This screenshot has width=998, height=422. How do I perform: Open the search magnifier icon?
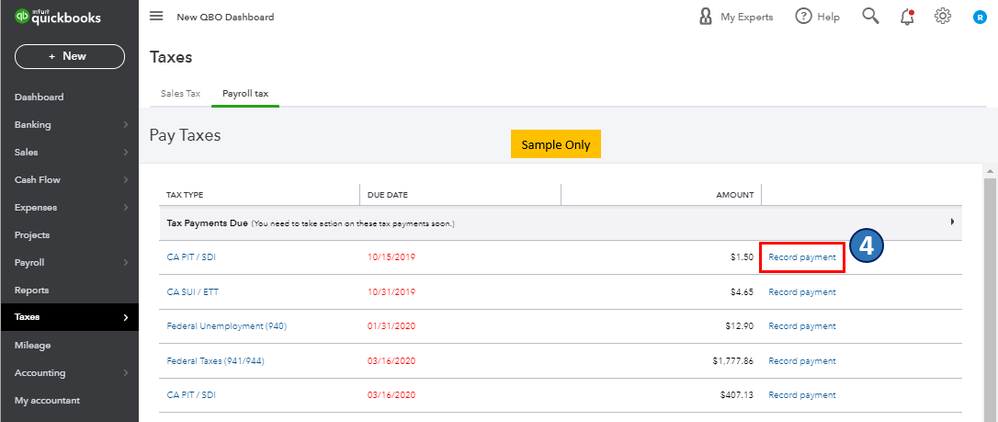pyautogui.click(x=871, y=16)
